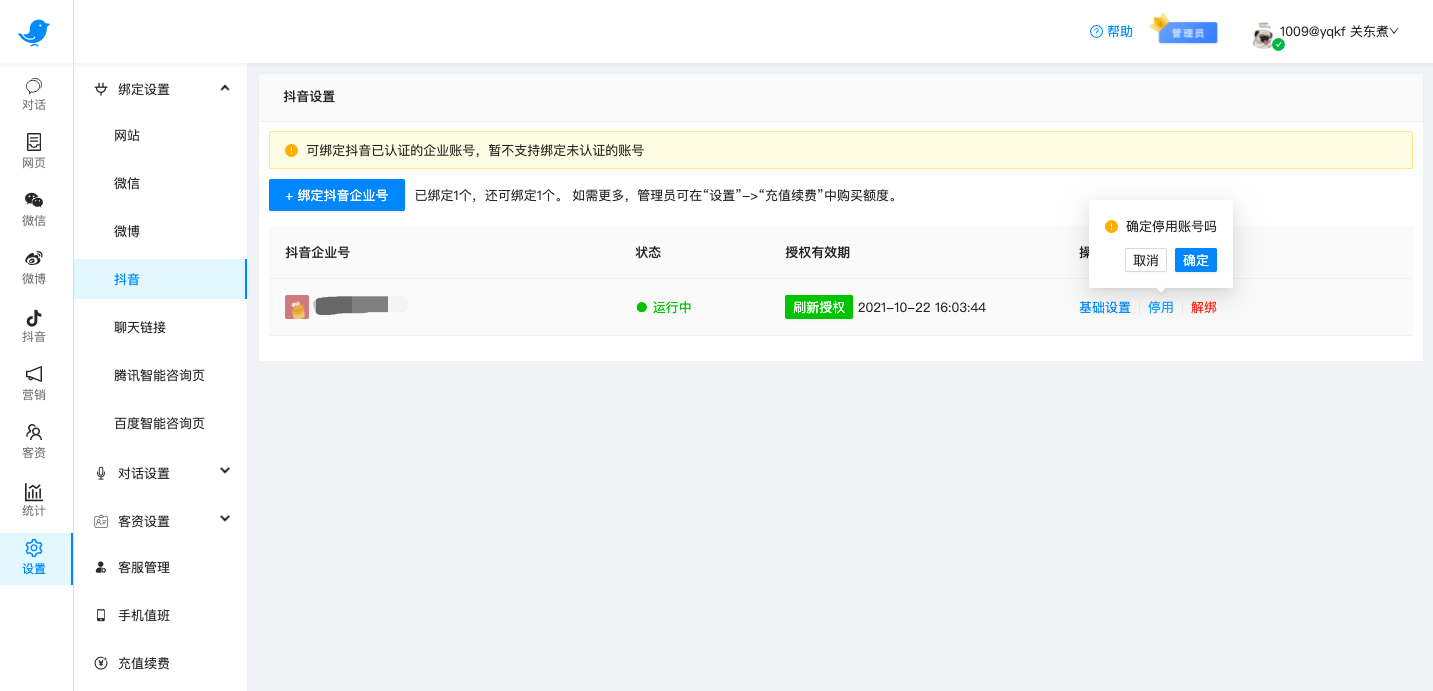This screenshot has height=691, width=1433.
Task: Click the user avatar thumbnail
Action: coord(1263,31)
